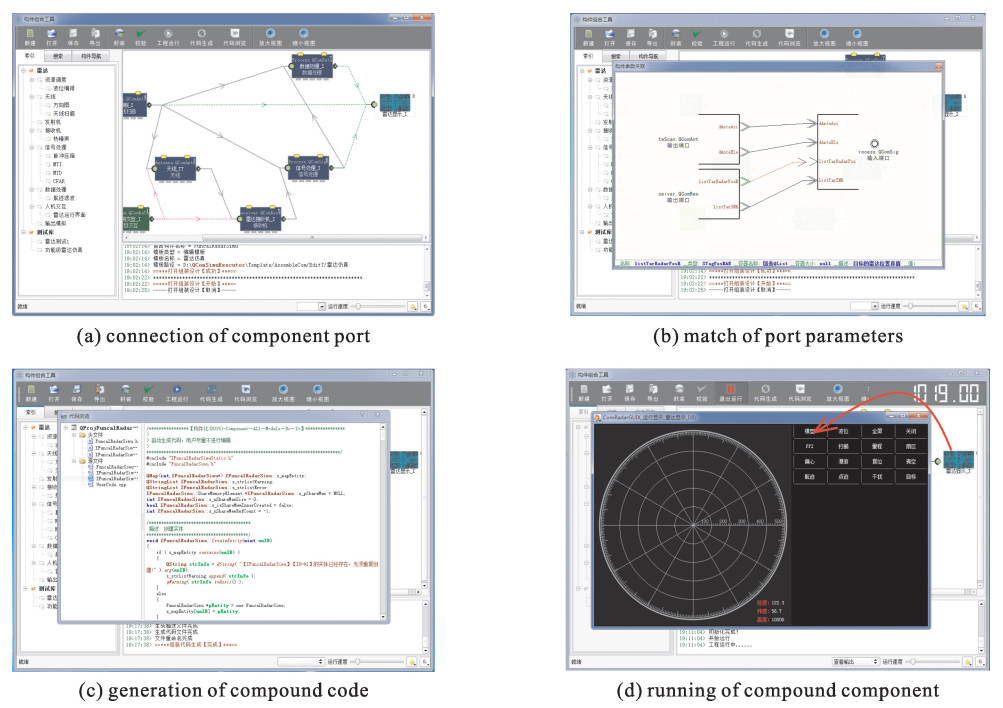The height and width of the screenshot is (708, 1003).
Task: Click the PPI button in the radar display
Action: 809,446
